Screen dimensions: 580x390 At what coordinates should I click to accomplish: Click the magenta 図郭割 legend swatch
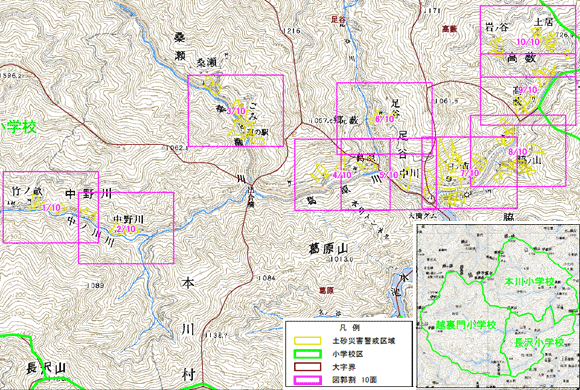(307, 380)
